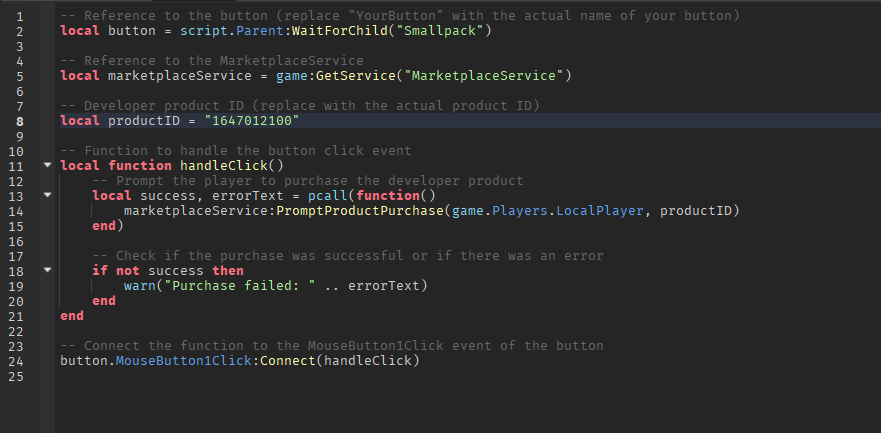
Task: Click the comment 'Reference to the MarketplaceService'
Action: pos(212,61)
